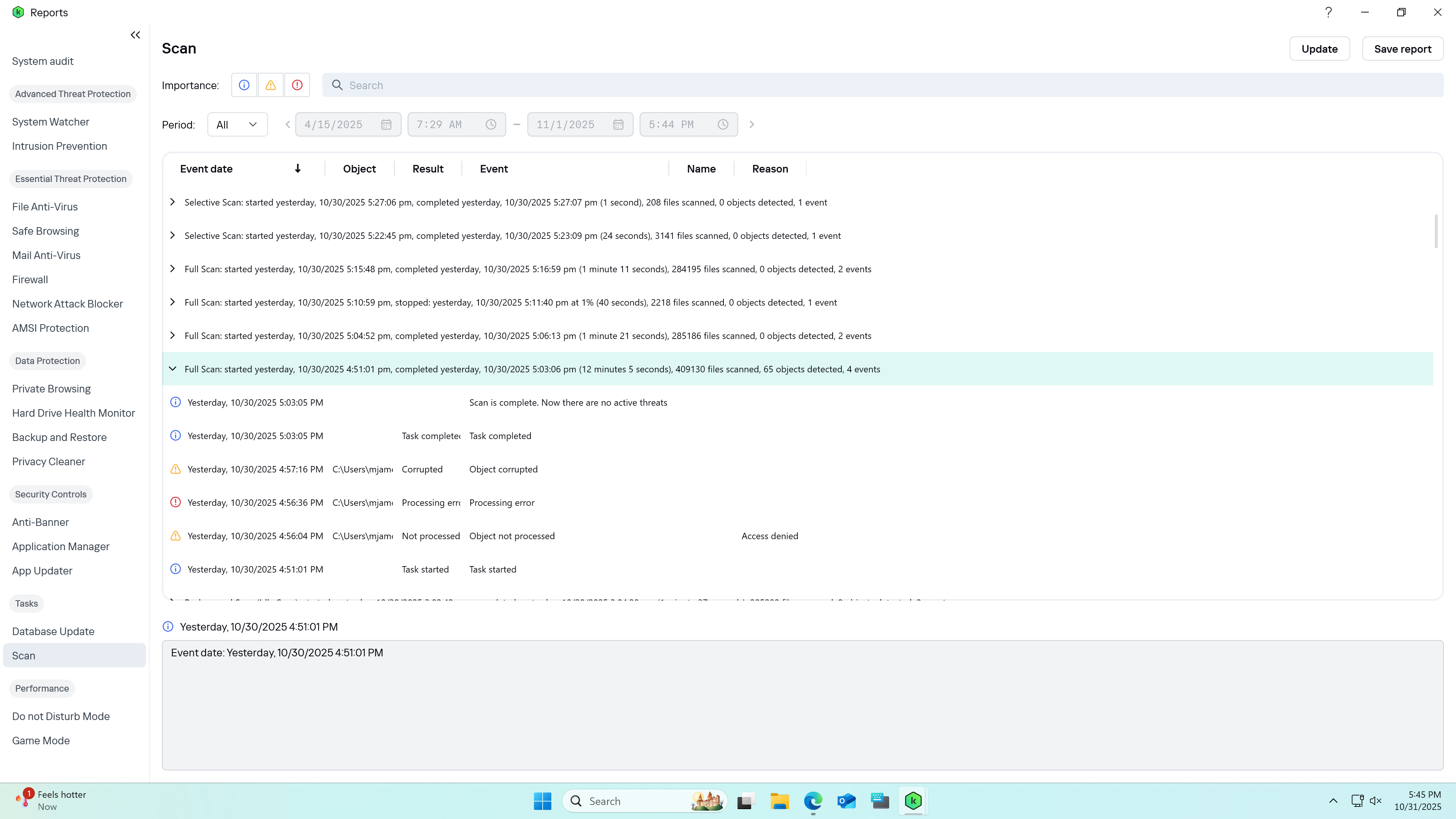Open Intrusion Prevention report
Image resolution: width=1456 pixels, height=819 pixels.
point(60,146)
